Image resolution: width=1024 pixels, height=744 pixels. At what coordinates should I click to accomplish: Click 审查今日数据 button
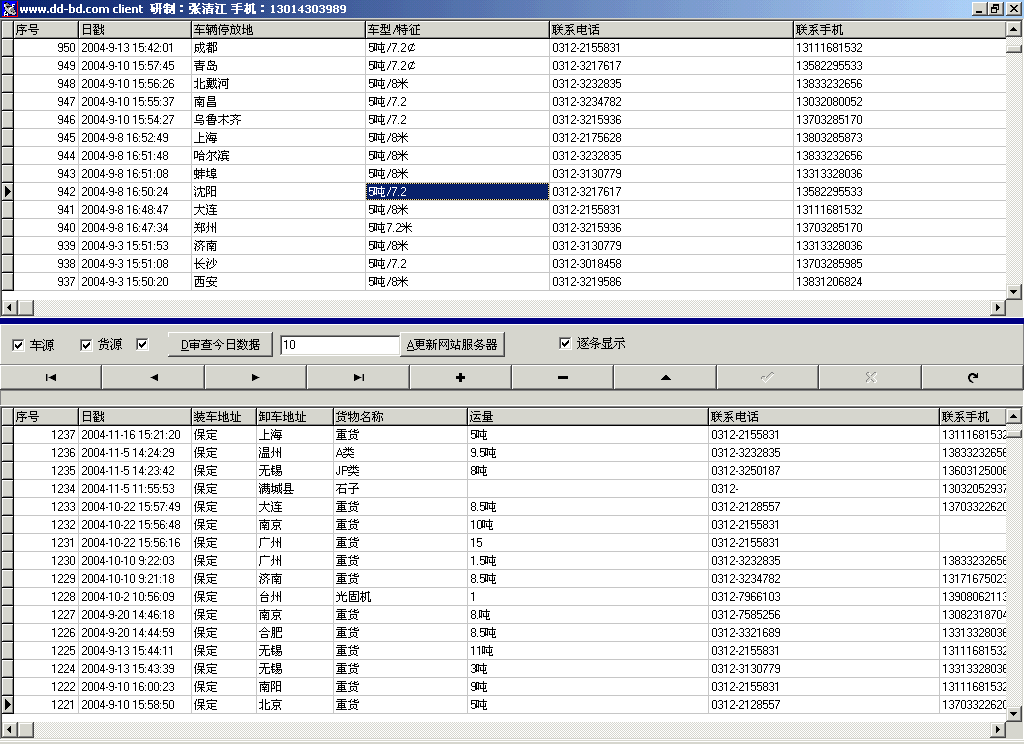coord(219,345)
